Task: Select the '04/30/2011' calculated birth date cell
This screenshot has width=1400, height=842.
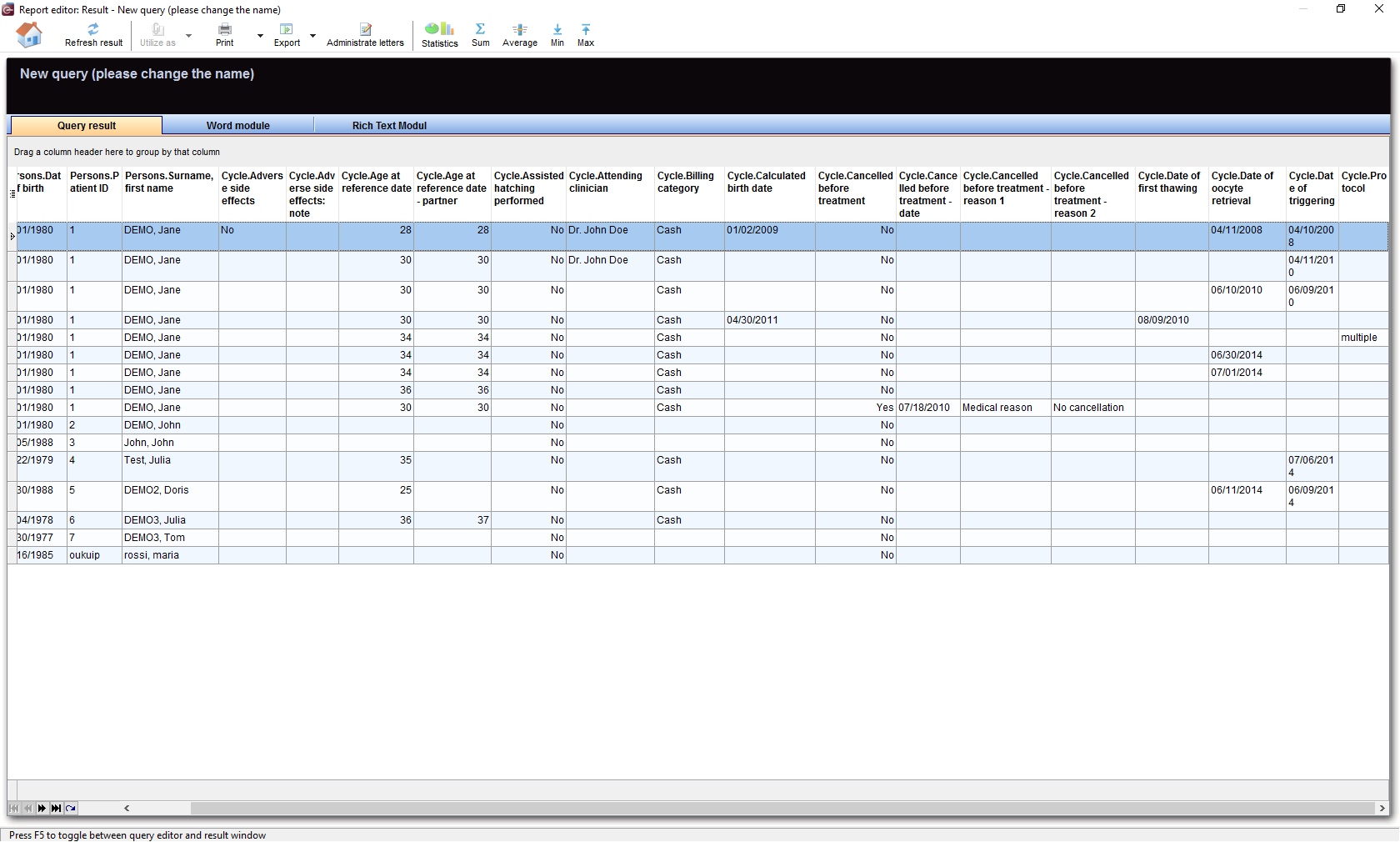Action: (x=769, y=320)
